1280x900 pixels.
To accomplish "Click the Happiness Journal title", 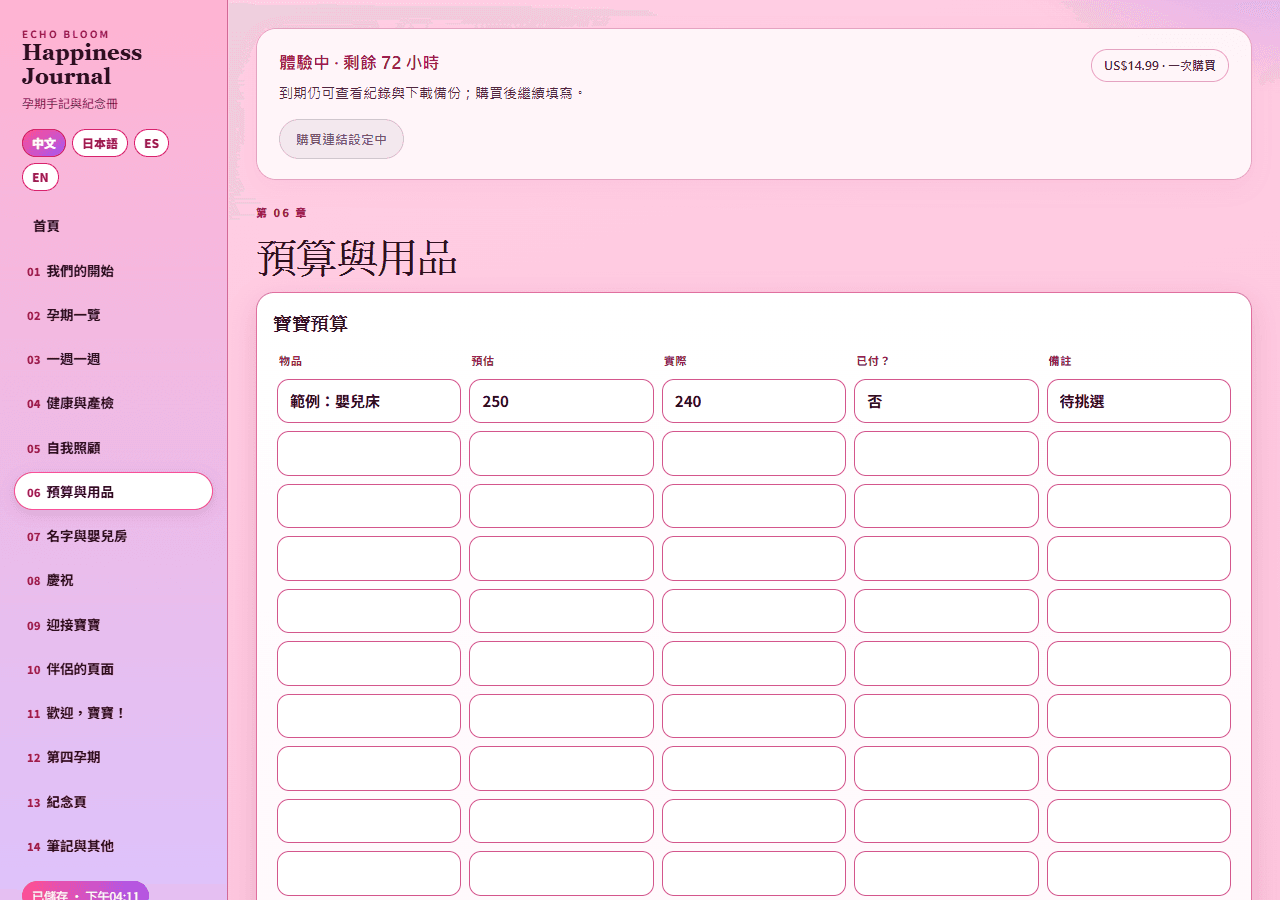I will point(82,64).
